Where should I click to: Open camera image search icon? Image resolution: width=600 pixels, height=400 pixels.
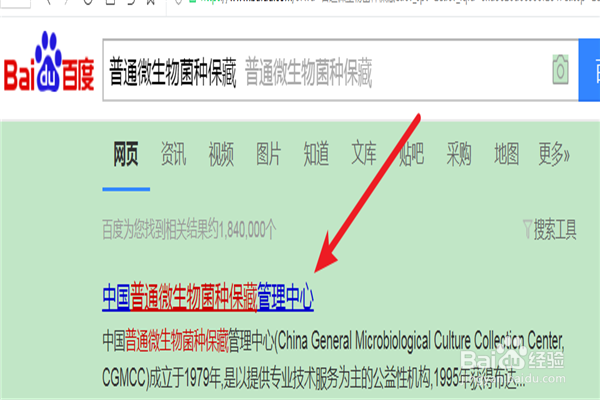[560, 70]
